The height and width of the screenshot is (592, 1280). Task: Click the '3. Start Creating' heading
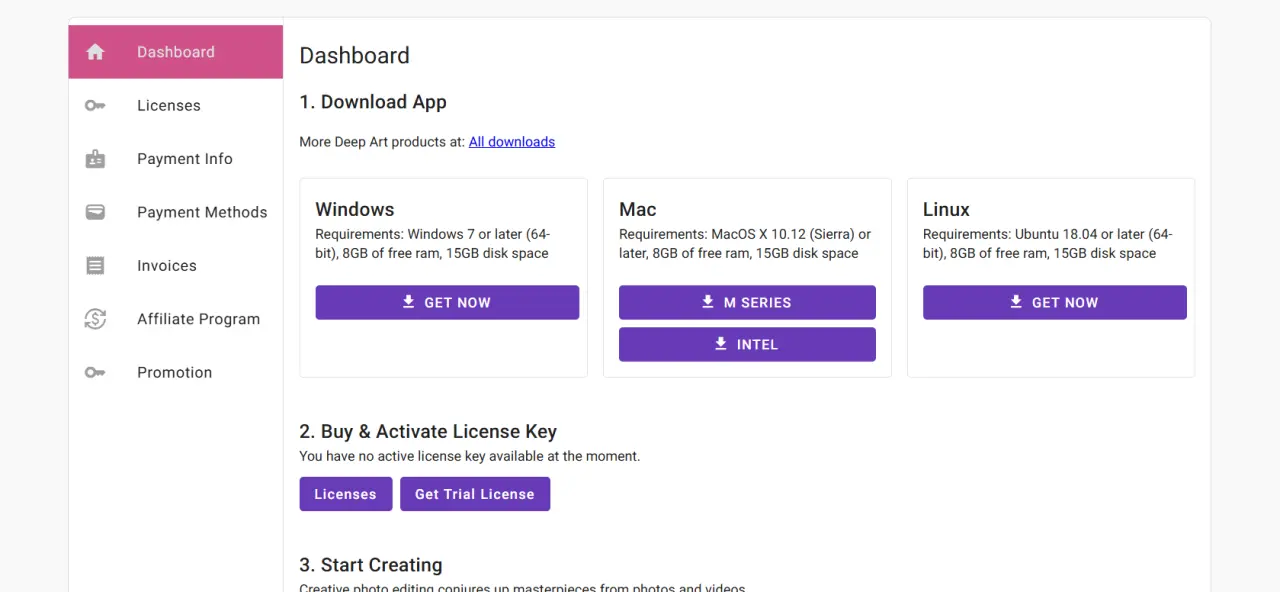click(x=371, y=565)
